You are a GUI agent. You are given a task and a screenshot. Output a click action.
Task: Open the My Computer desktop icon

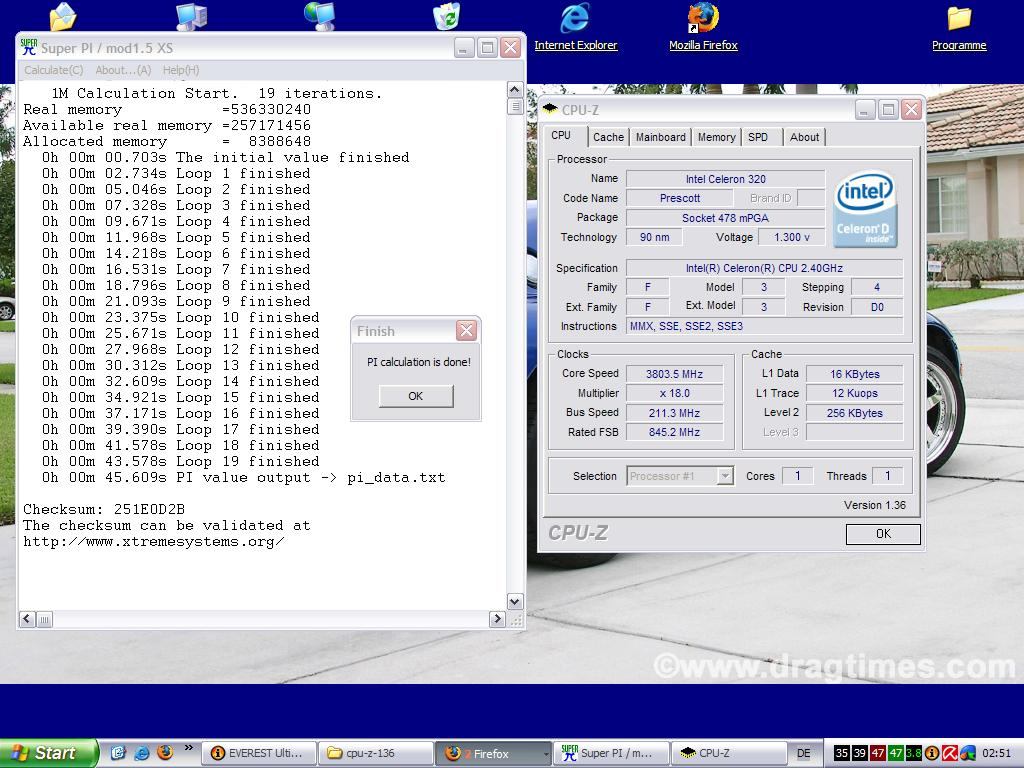(x=191, y=16)
